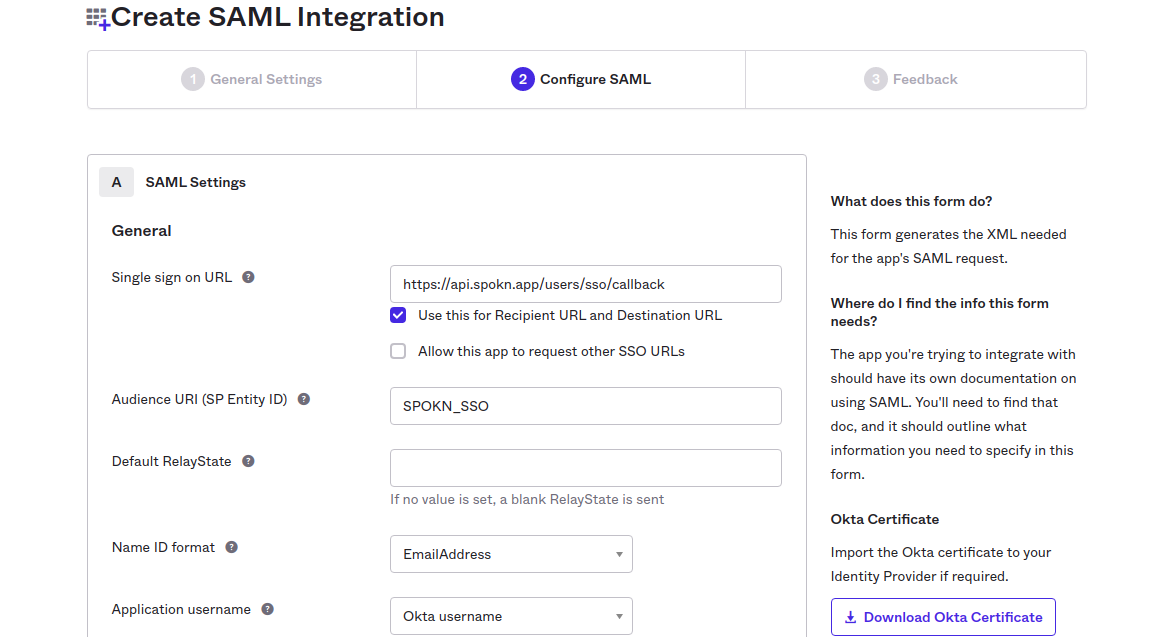Click 'Where do I find the info' heading
Viewport: 1166px width, 637px height.
tap(939, 312)
